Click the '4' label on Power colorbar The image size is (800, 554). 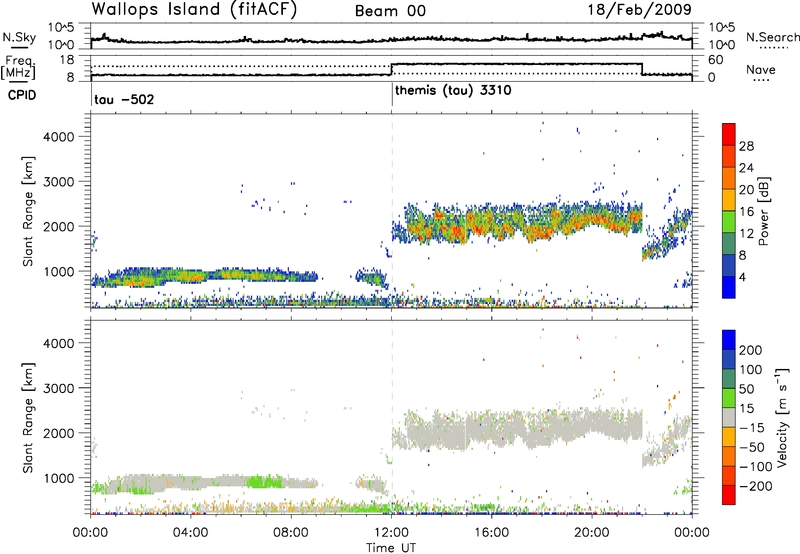pos(743,277)
